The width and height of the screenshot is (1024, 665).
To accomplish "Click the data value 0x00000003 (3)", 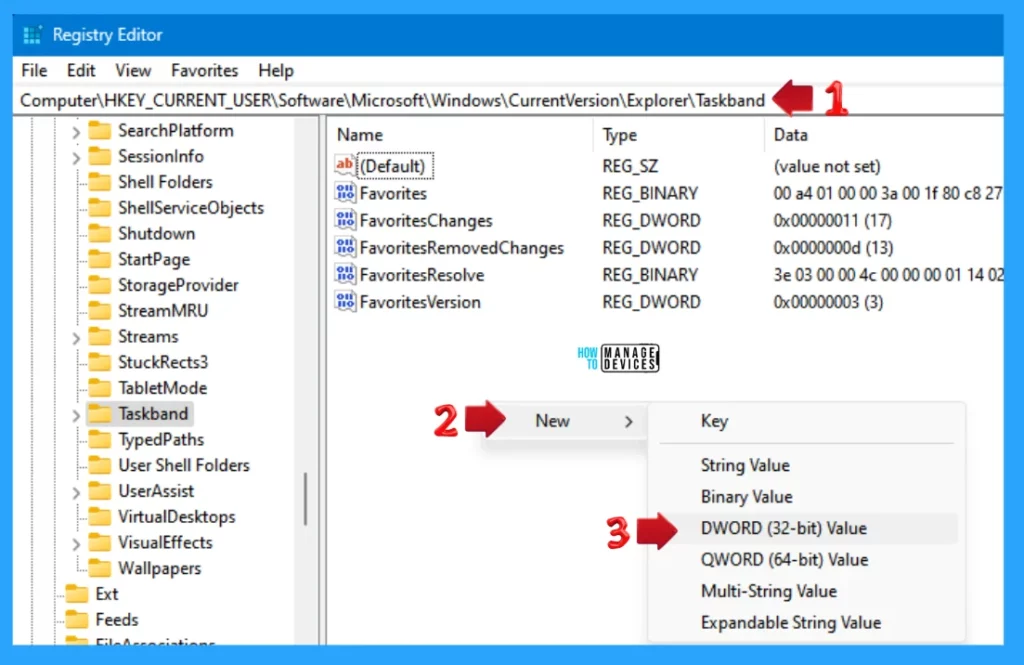I will point(828,302).
